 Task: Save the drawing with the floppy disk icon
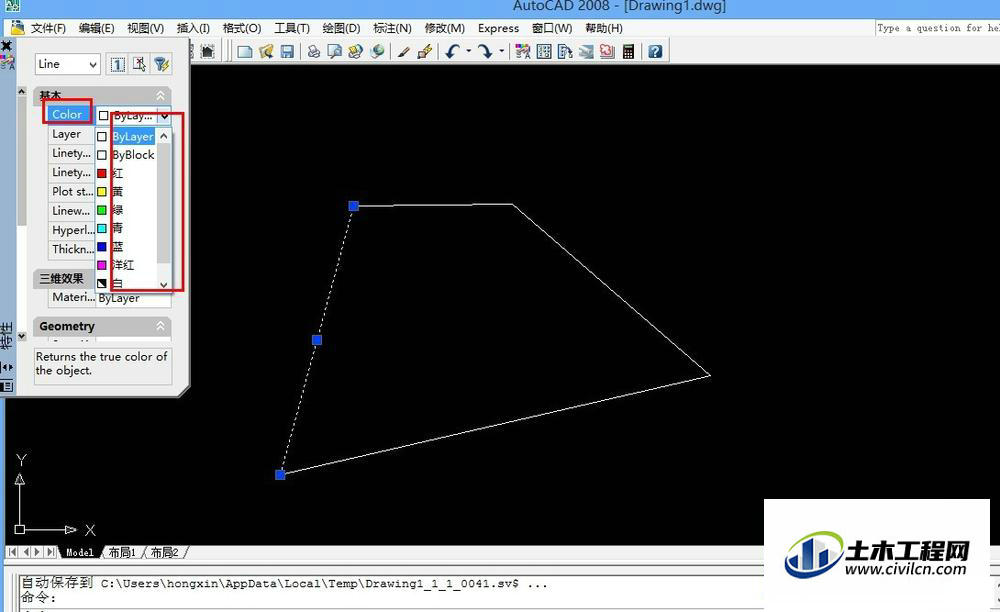click(287, 52)
